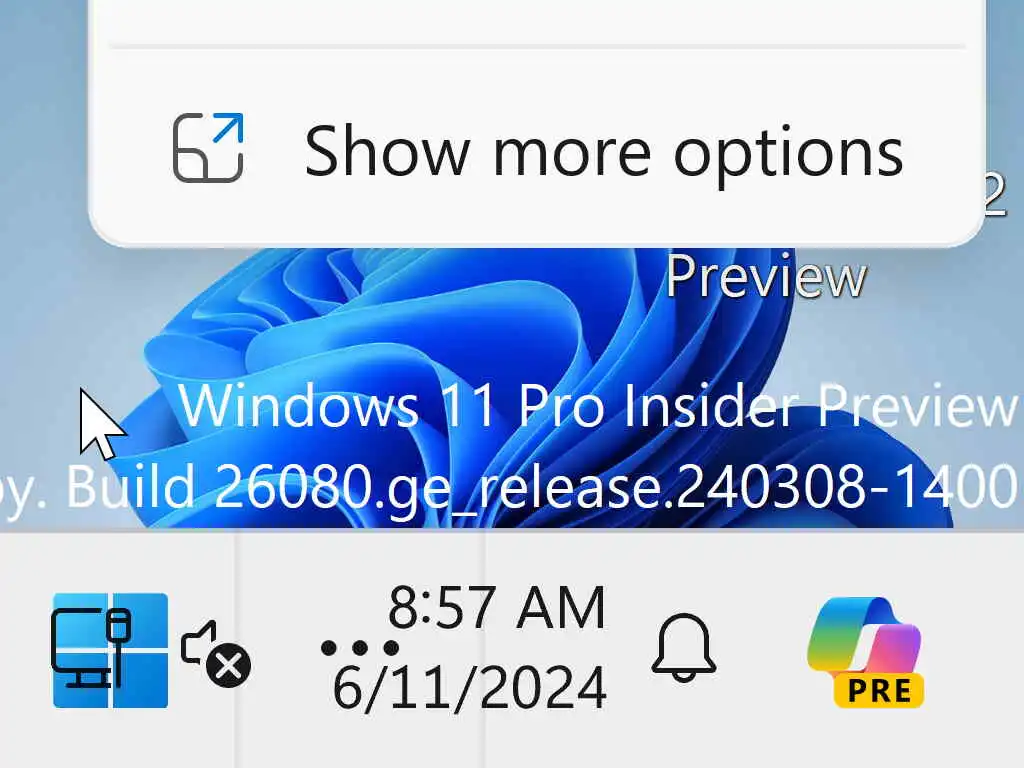1024x768 pixels.
Task: Open notifications with the bell icon
Action: (x=684, y=648)
